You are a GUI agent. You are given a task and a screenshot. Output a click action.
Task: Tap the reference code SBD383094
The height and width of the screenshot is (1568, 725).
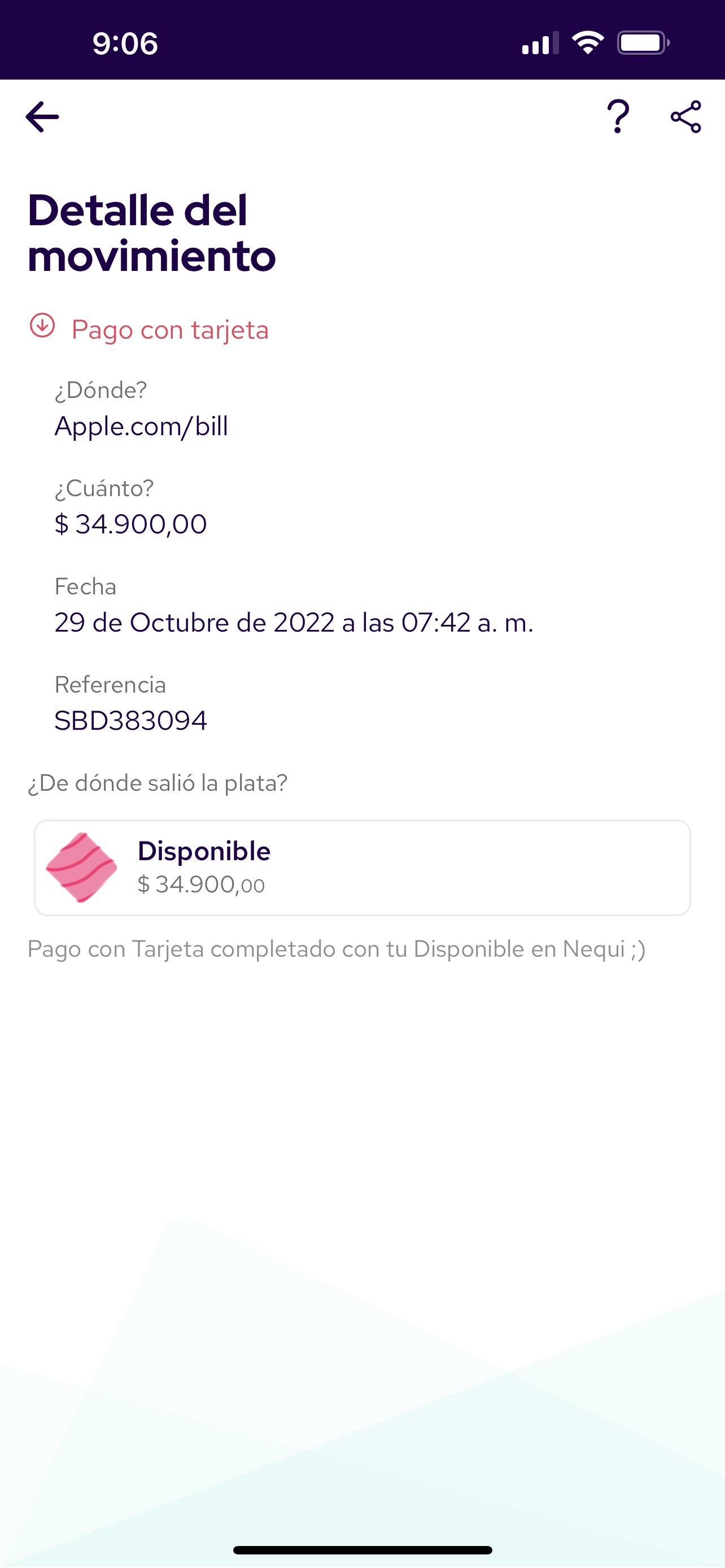pos(131,721)
